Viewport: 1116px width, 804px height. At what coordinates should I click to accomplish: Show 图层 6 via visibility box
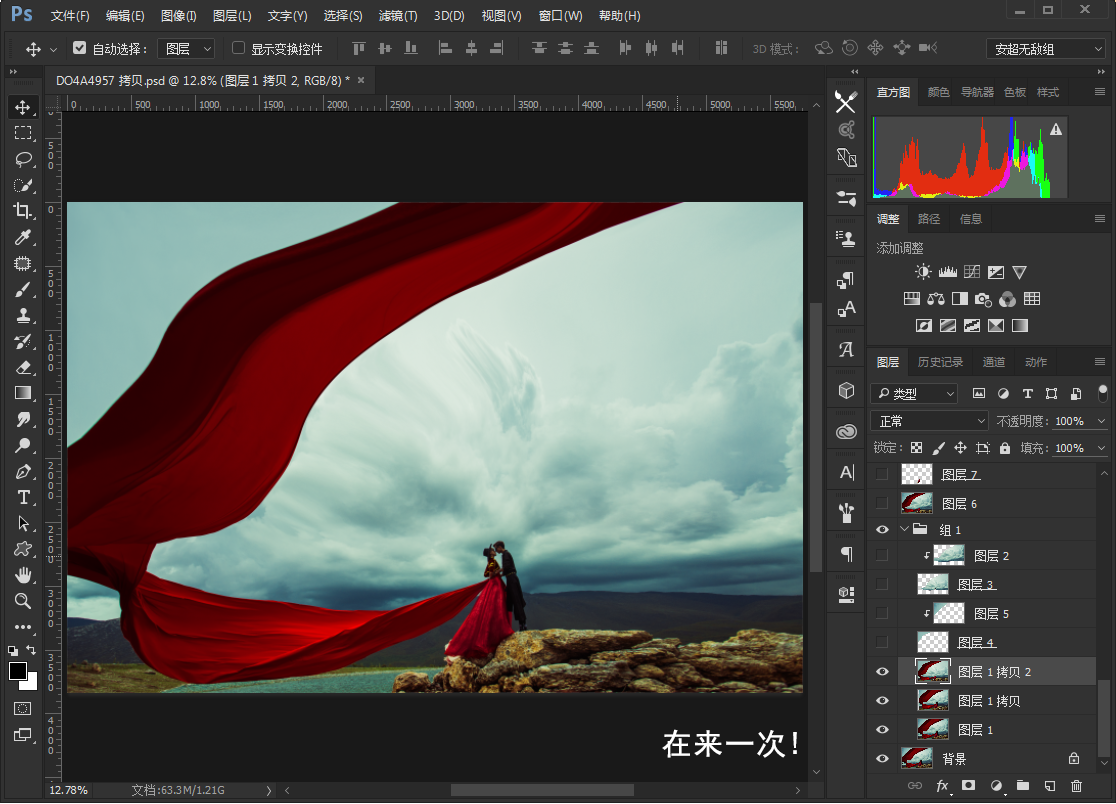(x=882, y=503)
